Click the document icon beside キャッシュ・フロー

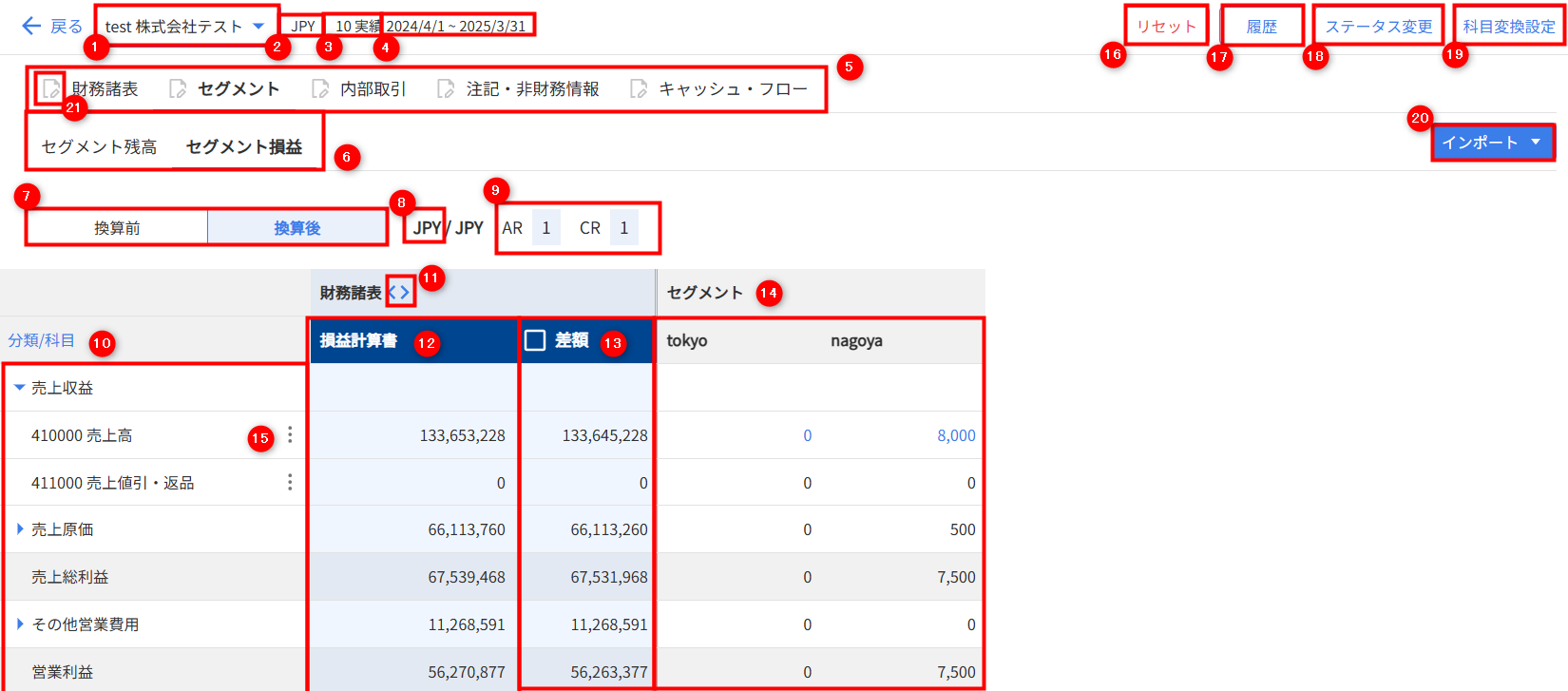[639, 88]
